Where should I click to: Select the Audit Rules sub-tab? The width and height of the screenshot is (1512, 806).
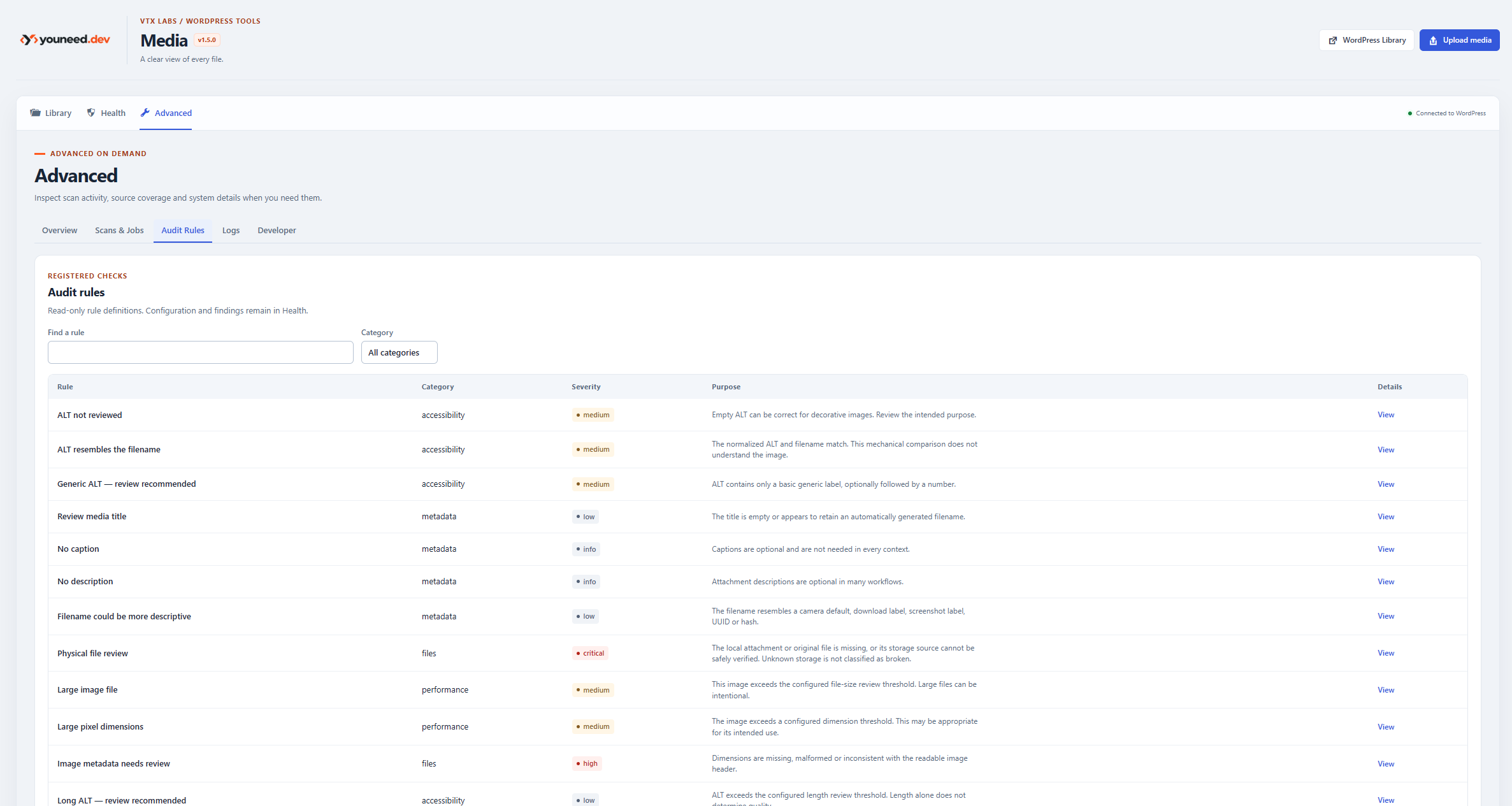(x=183, y=231)
